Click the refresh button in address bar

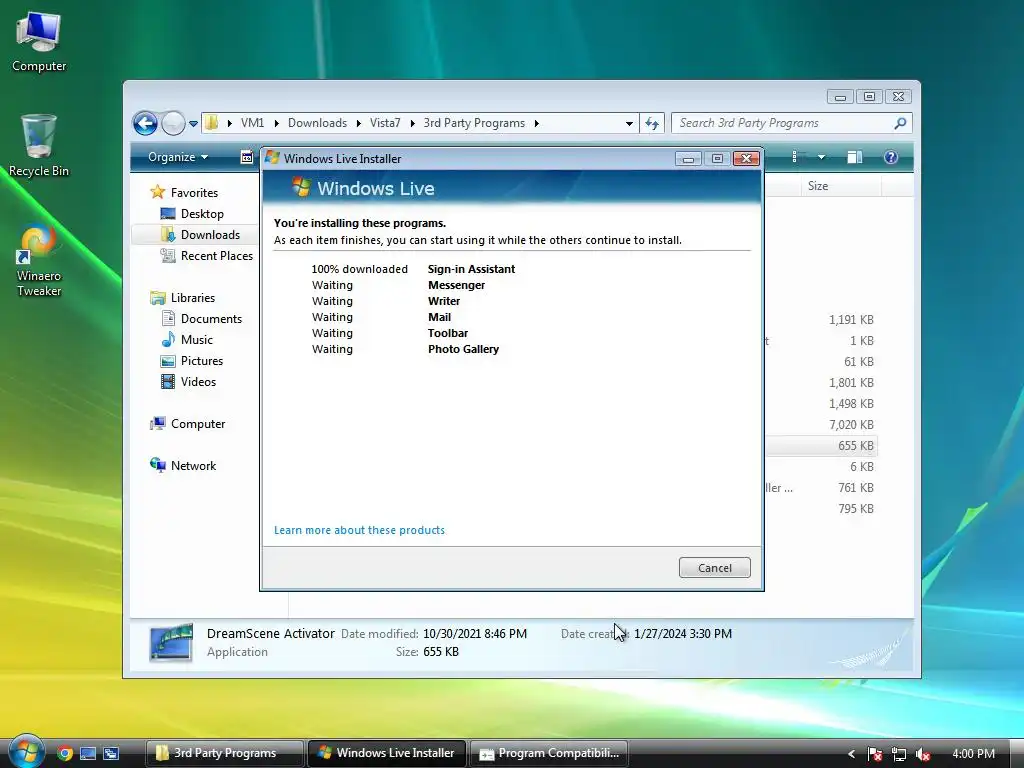[x=652, y=123]
